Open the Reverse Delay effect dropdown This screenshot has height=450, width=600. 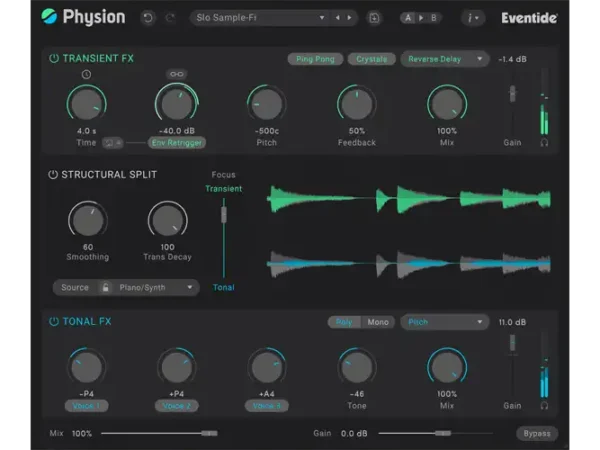pyautogui.click(x=445, y=59)
